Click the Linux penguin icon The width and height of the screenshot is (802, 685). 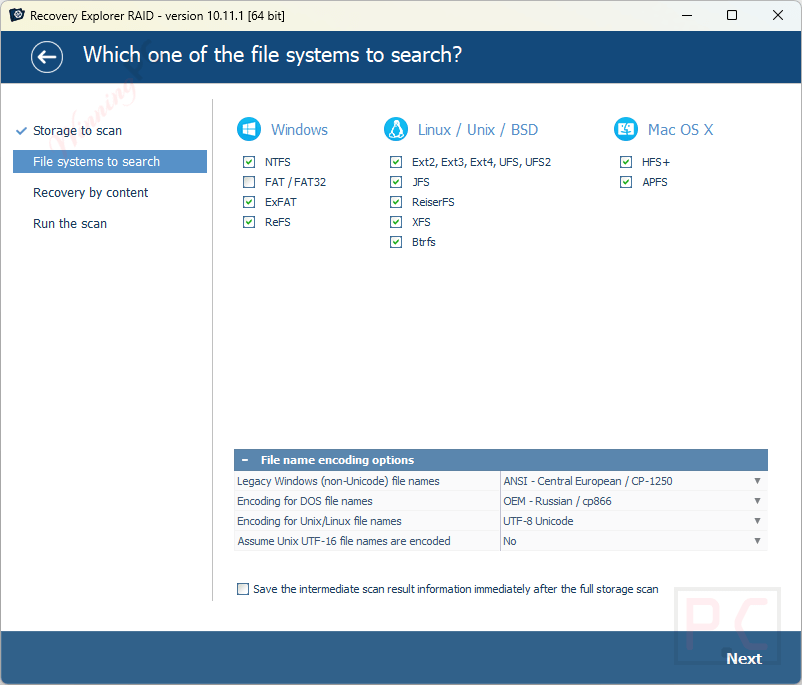[x=396, y=129]
